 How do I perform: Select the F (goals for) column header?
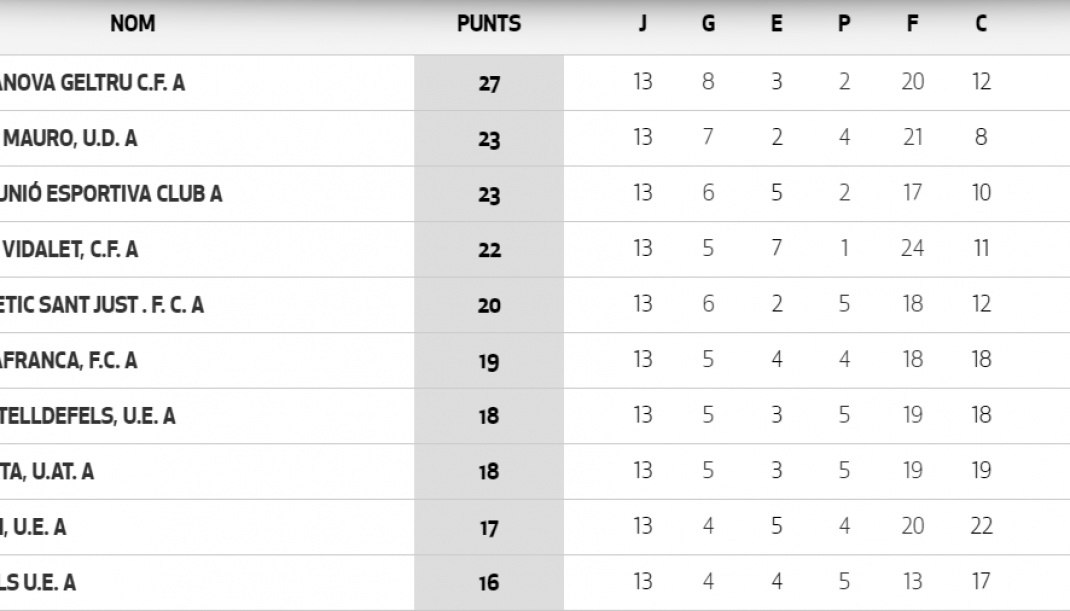[912, 25]
